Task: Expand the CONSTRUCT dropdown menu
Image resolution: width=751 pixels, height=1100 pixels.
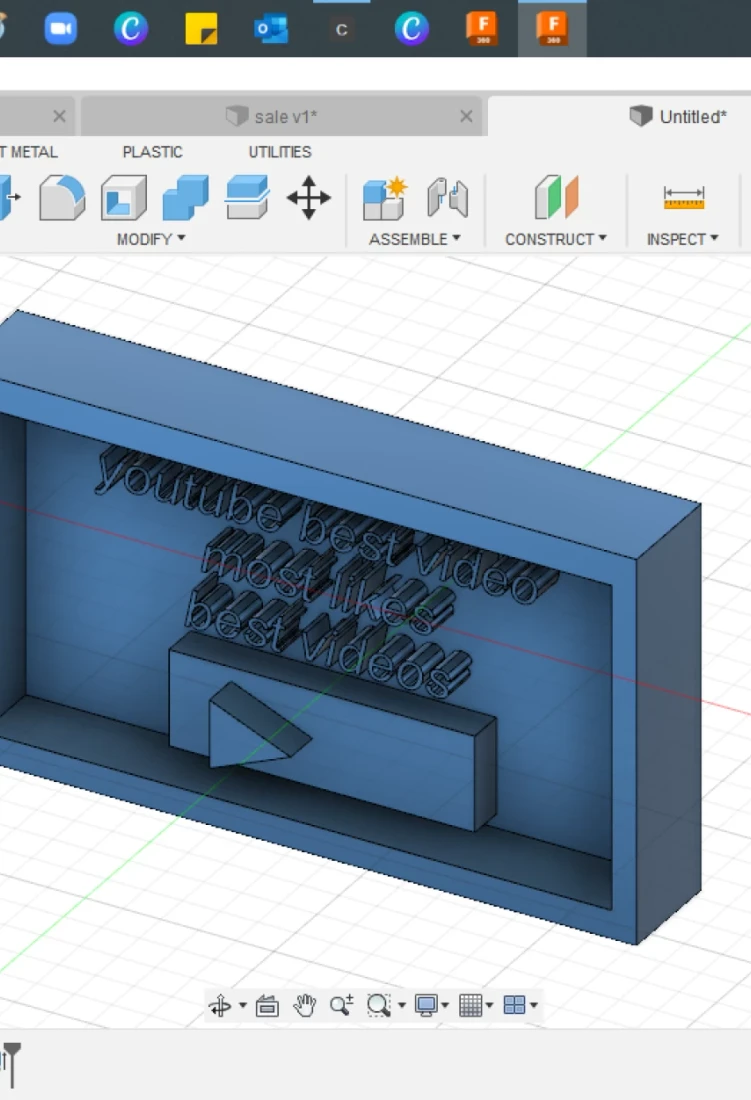Action: [x=556, y=239]
